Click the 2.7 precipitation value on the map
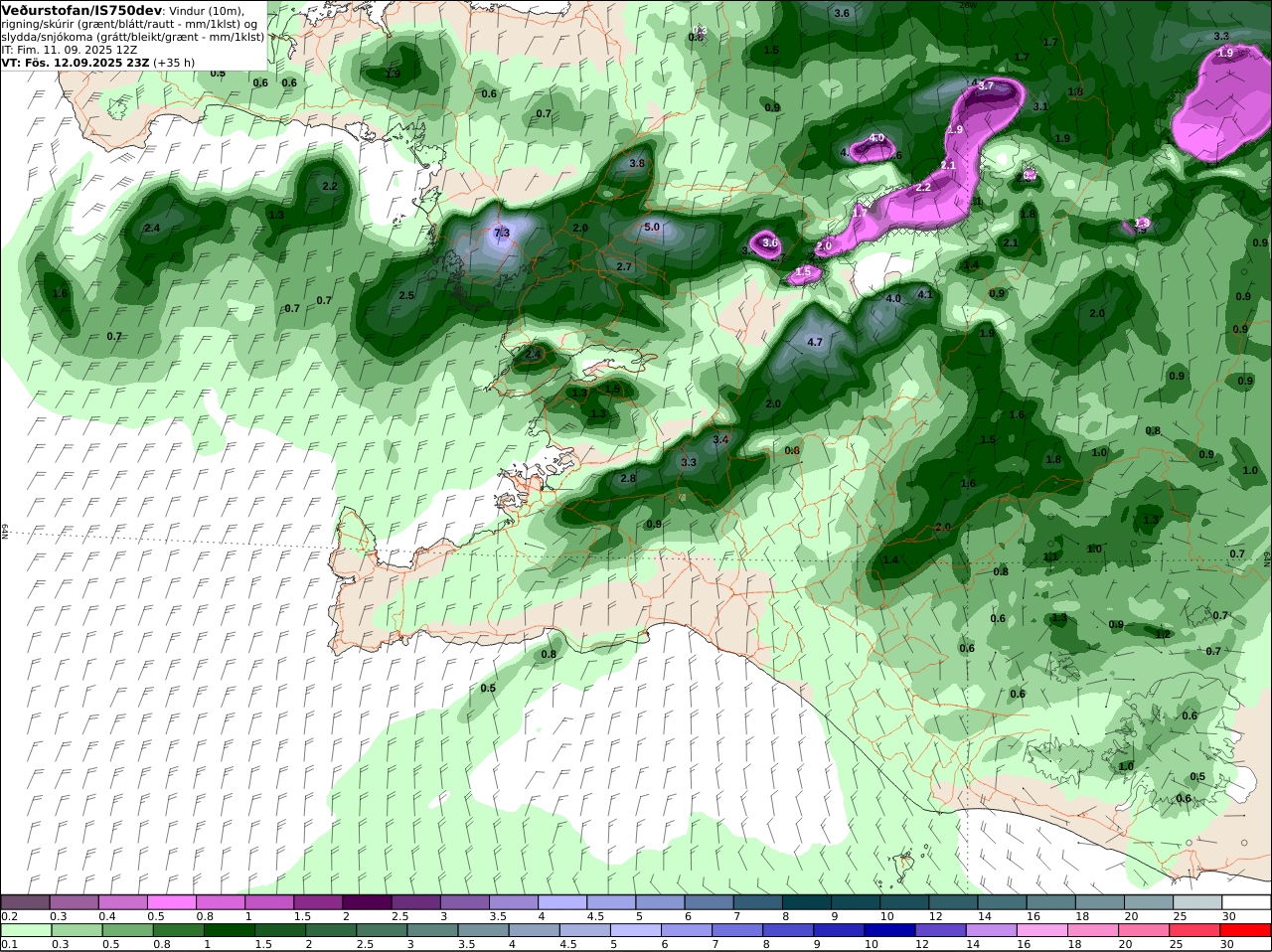The height and width of the screenshot is (952, 1272). click(624, 266)
